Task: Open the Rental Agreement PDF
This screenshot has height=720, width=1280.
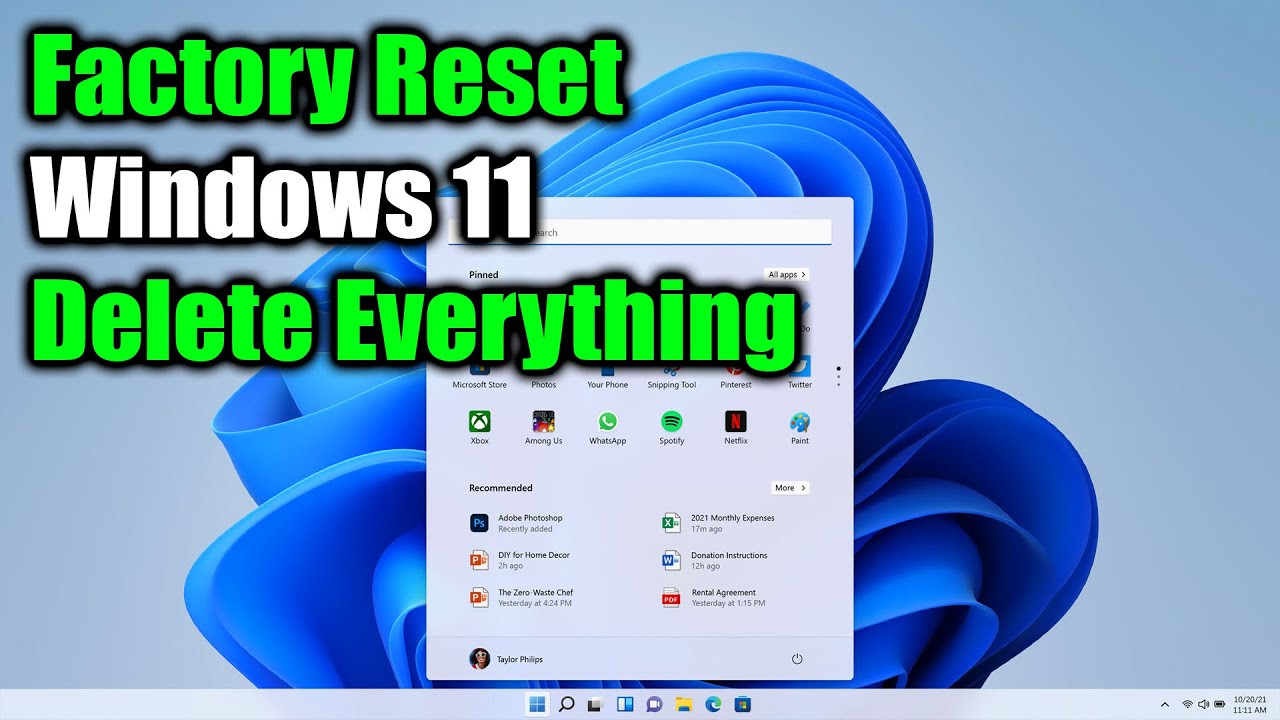Action: (714, 598)
